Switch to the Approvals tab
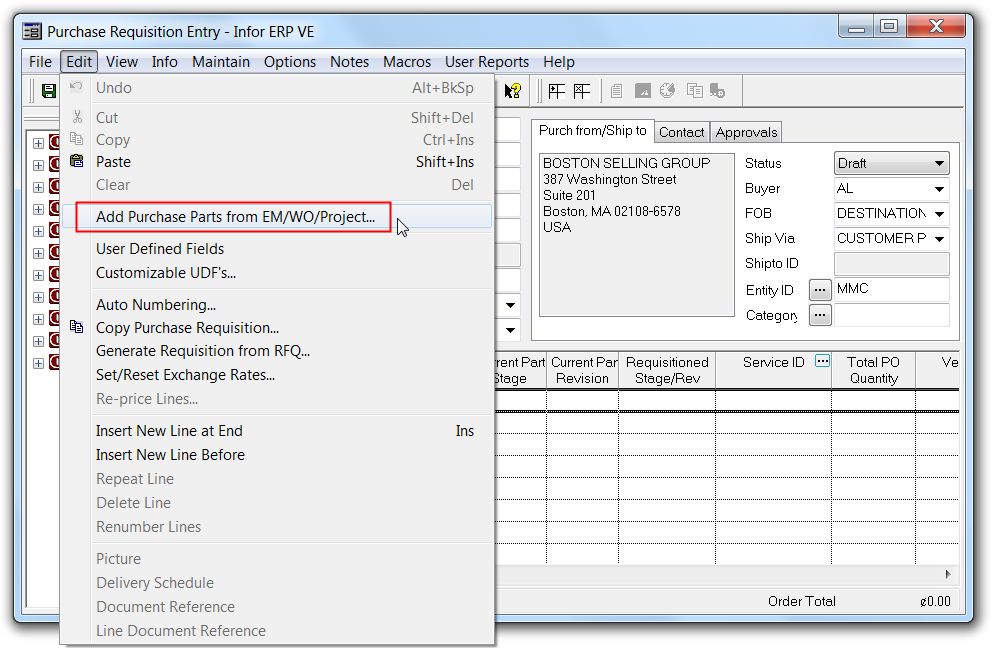This screenshot has width=999, height=648. [746, 132]
